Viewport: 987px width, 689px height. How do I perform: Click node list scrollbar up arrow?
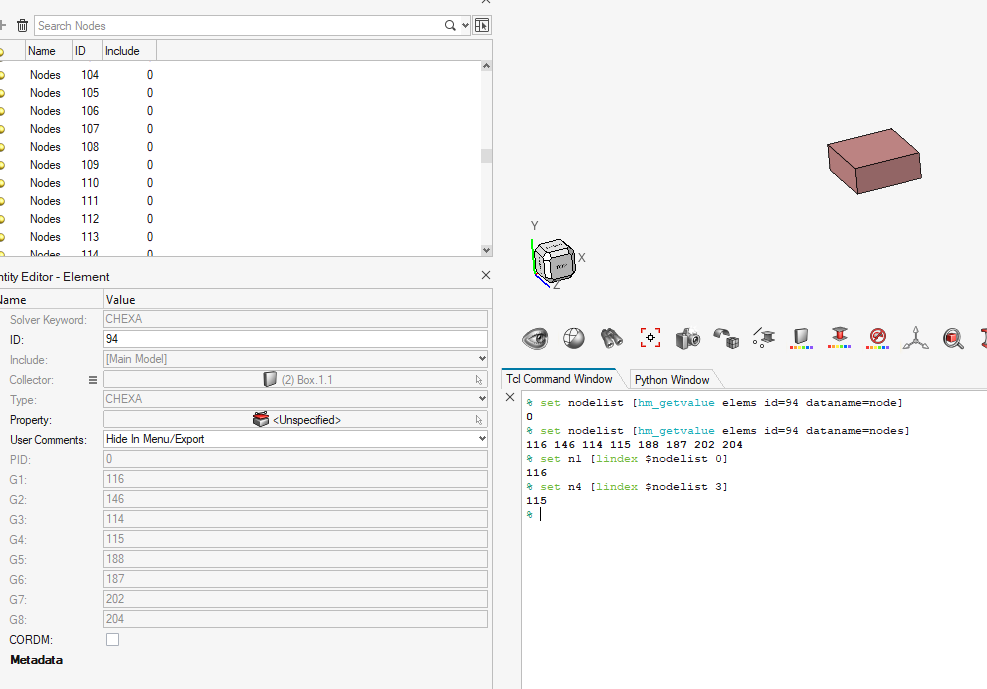pos(486,66)
